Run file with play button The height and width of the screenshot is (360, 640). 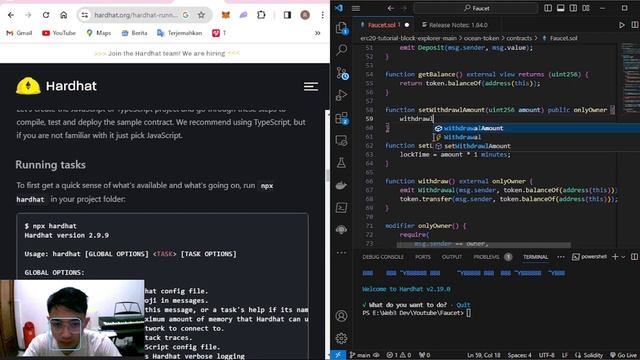click(622, 25)
